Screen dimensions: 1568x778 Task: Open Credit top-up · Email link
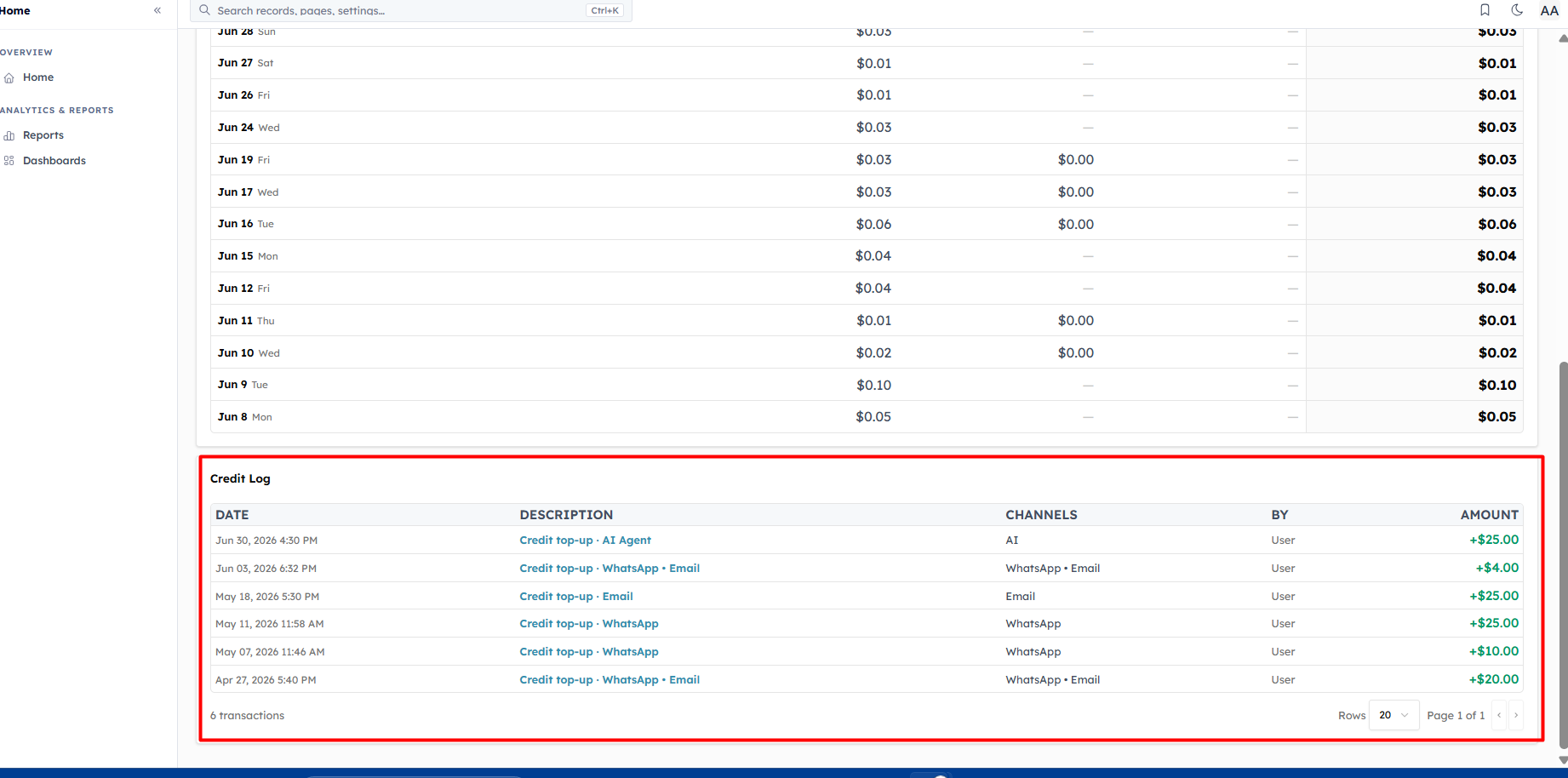(576, 596)
